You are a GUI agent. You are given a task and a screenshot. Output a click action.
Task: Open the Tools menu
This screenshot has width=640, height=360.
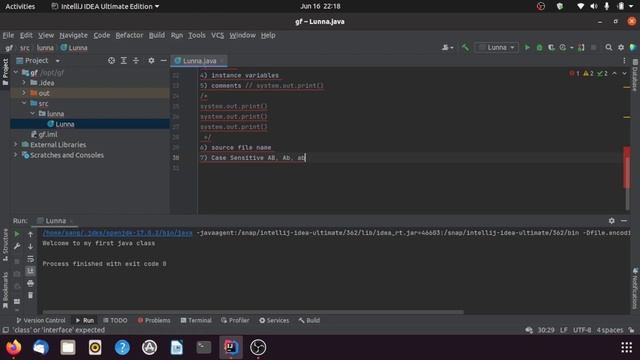pos(197,35)
